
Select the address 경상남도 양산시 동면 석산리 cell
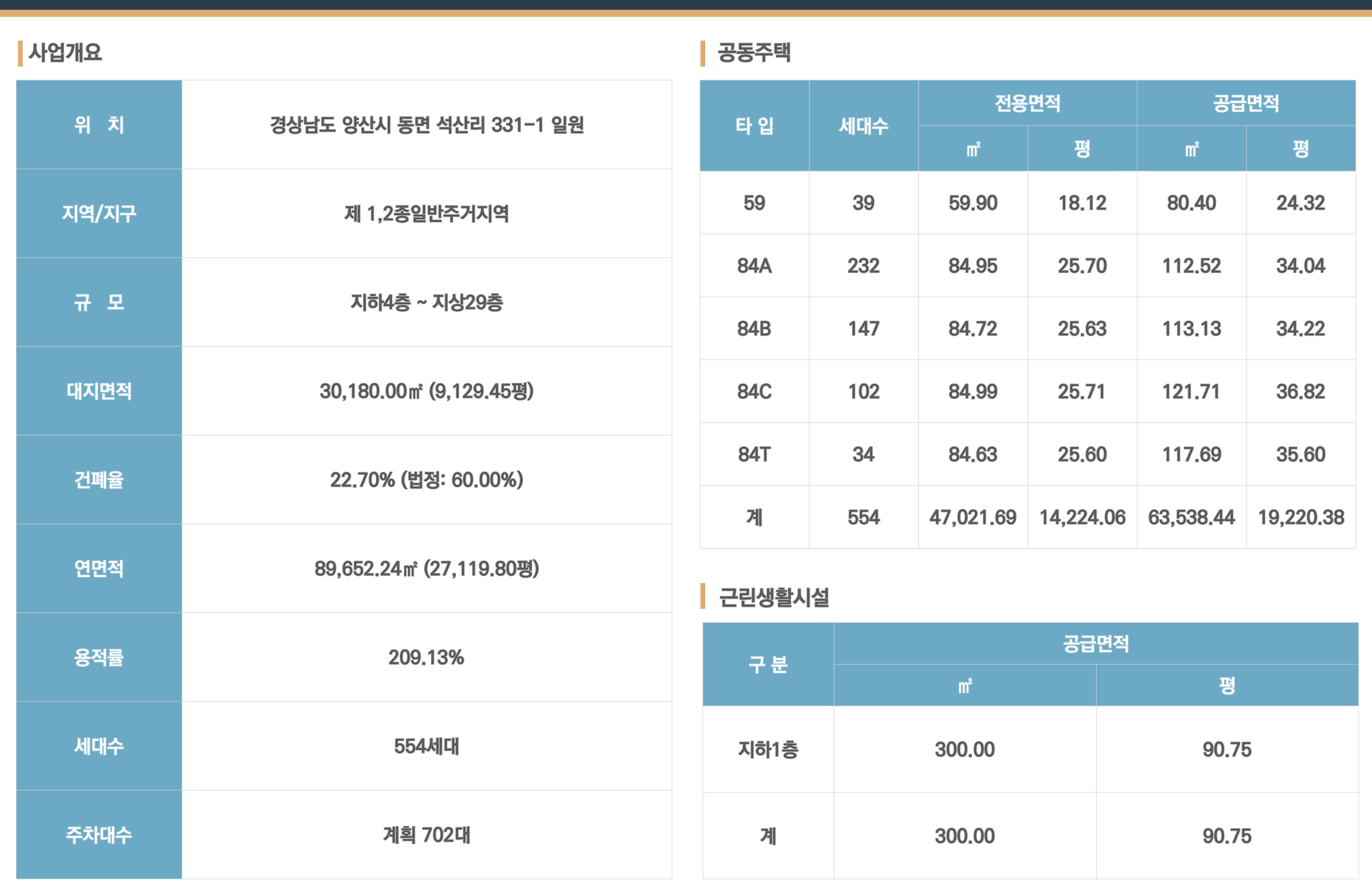pyautogui.click(x=427, y=124)
